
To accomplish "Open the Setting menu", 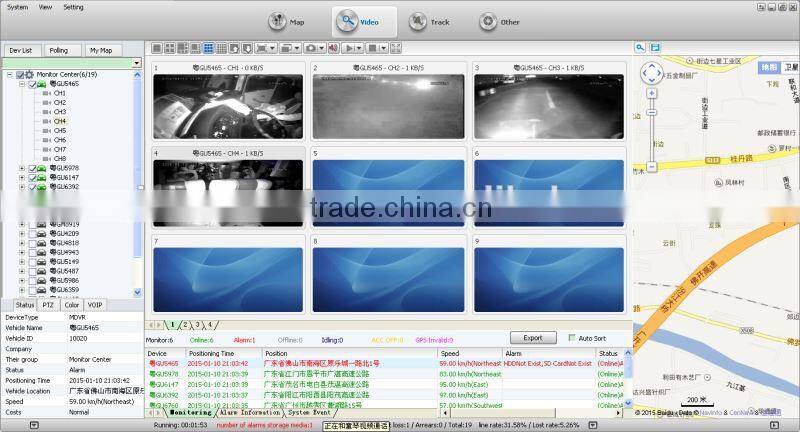I will pyautogui.click(x=73, y=7).
